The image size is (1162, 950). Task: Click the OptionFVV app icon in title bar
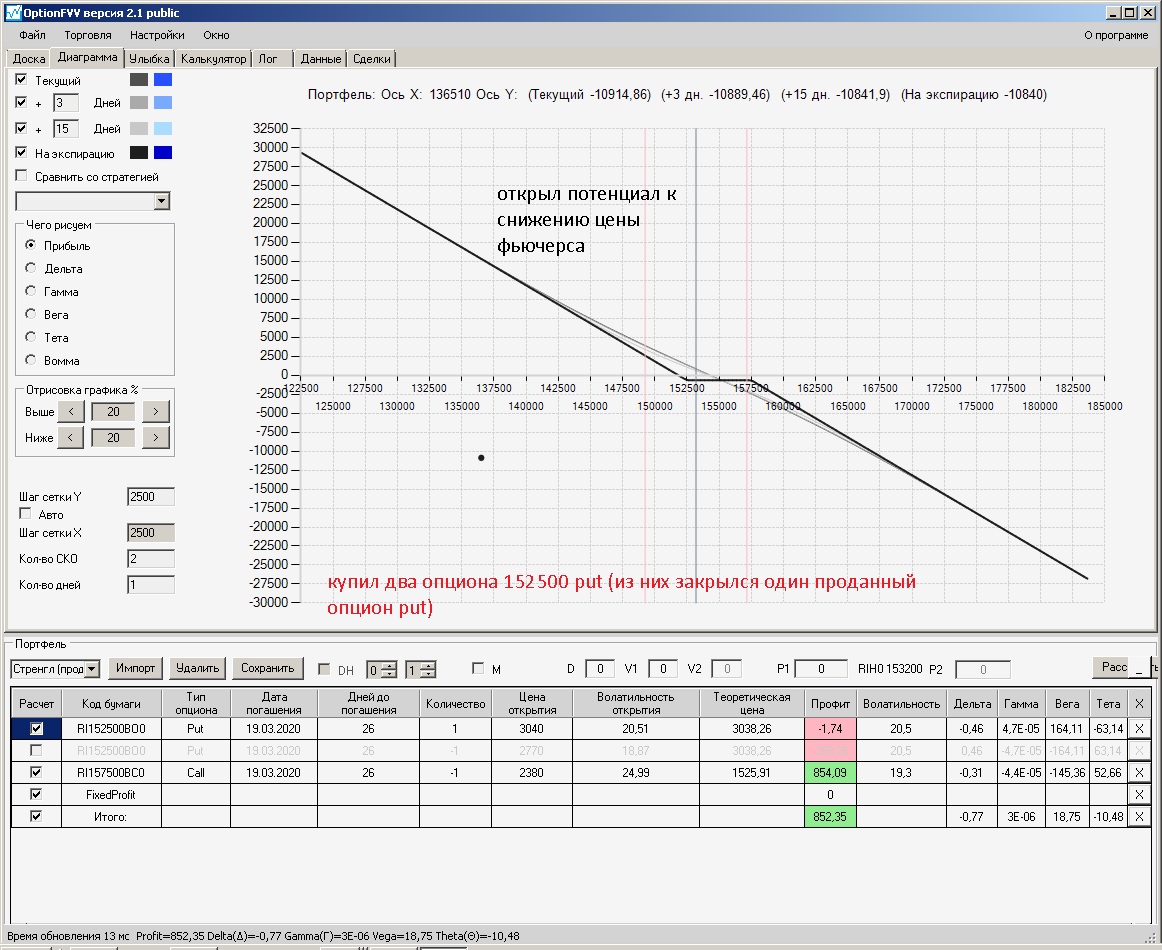(x=13, y=13)
